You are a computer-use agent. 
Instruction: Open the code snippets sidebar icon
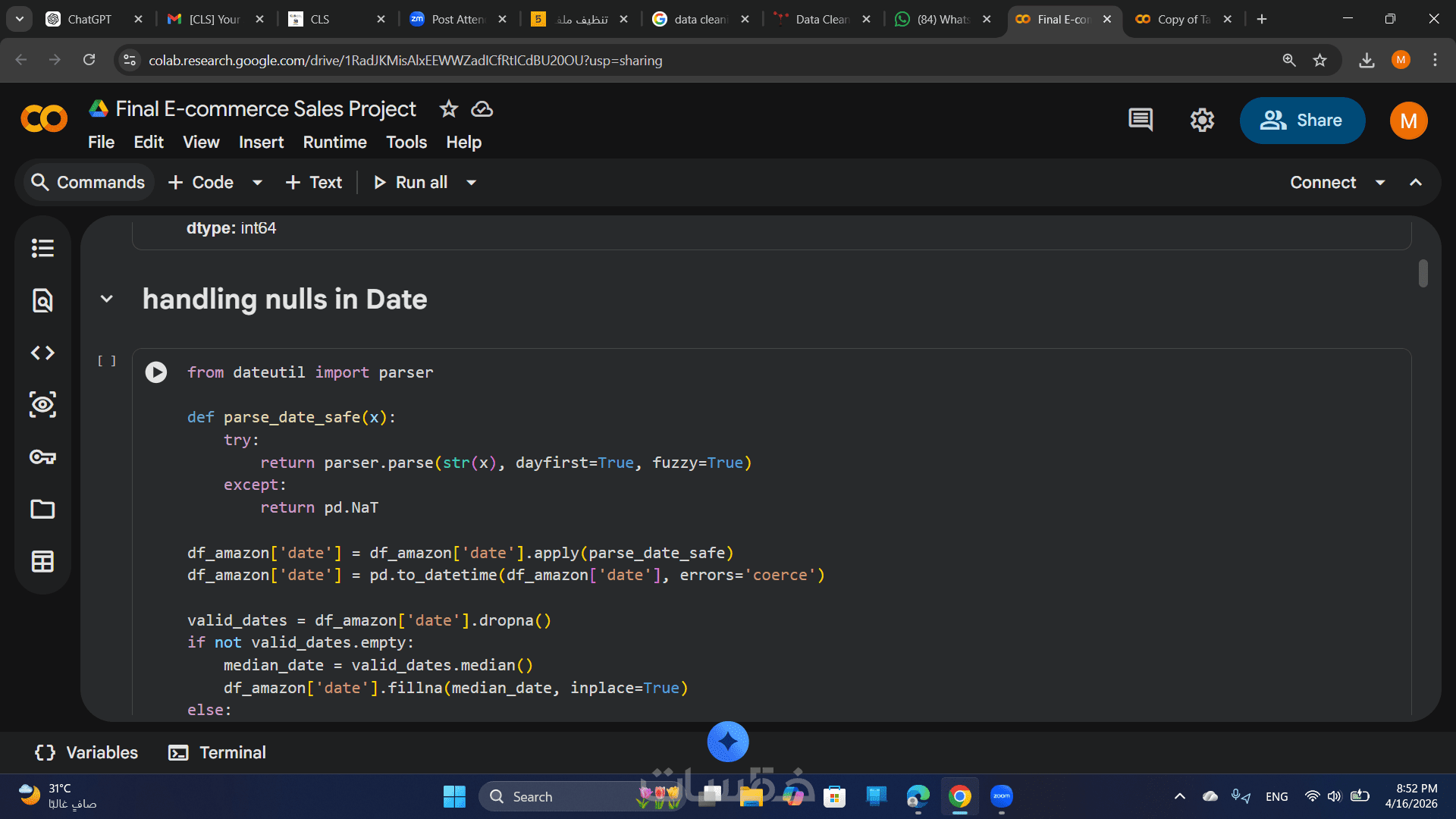42,353
